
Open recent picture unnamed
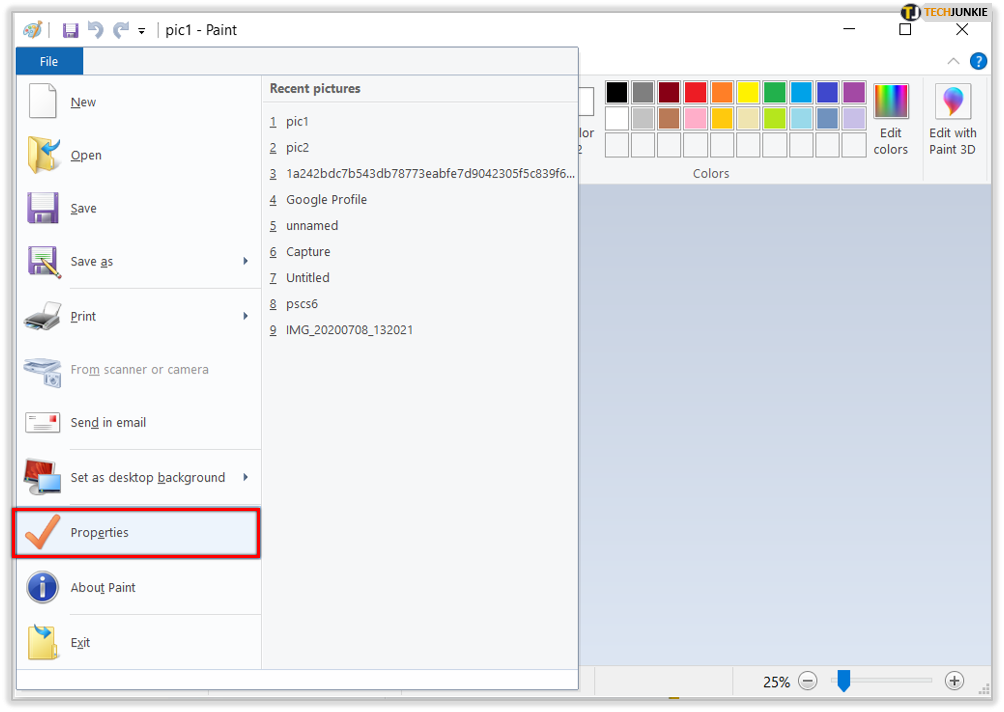[x=421, y=226]
